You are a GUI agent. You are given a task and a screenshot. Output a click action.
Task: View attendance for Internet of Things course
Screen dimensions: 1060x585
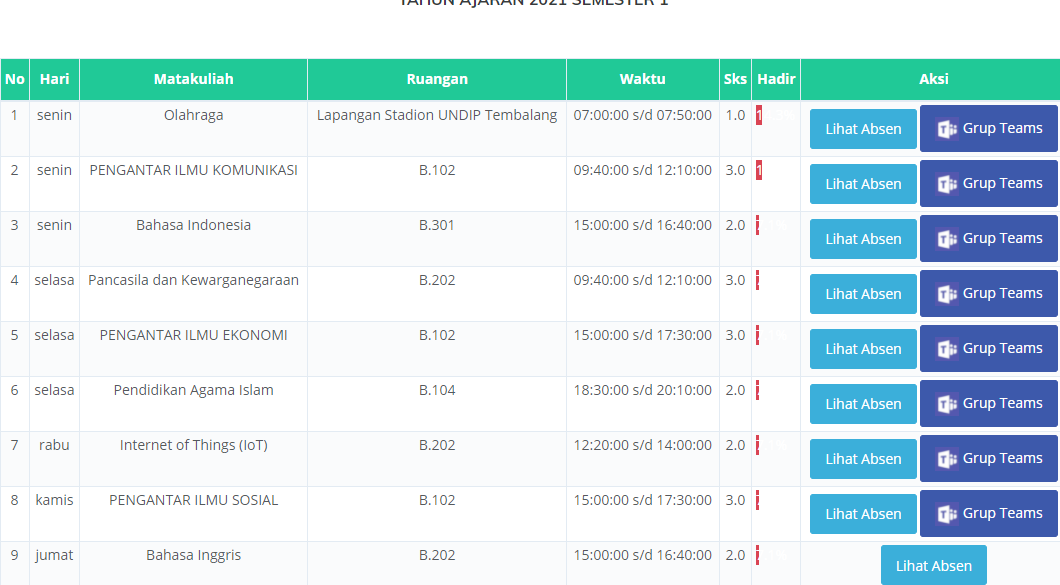click(x=863, y=459)
